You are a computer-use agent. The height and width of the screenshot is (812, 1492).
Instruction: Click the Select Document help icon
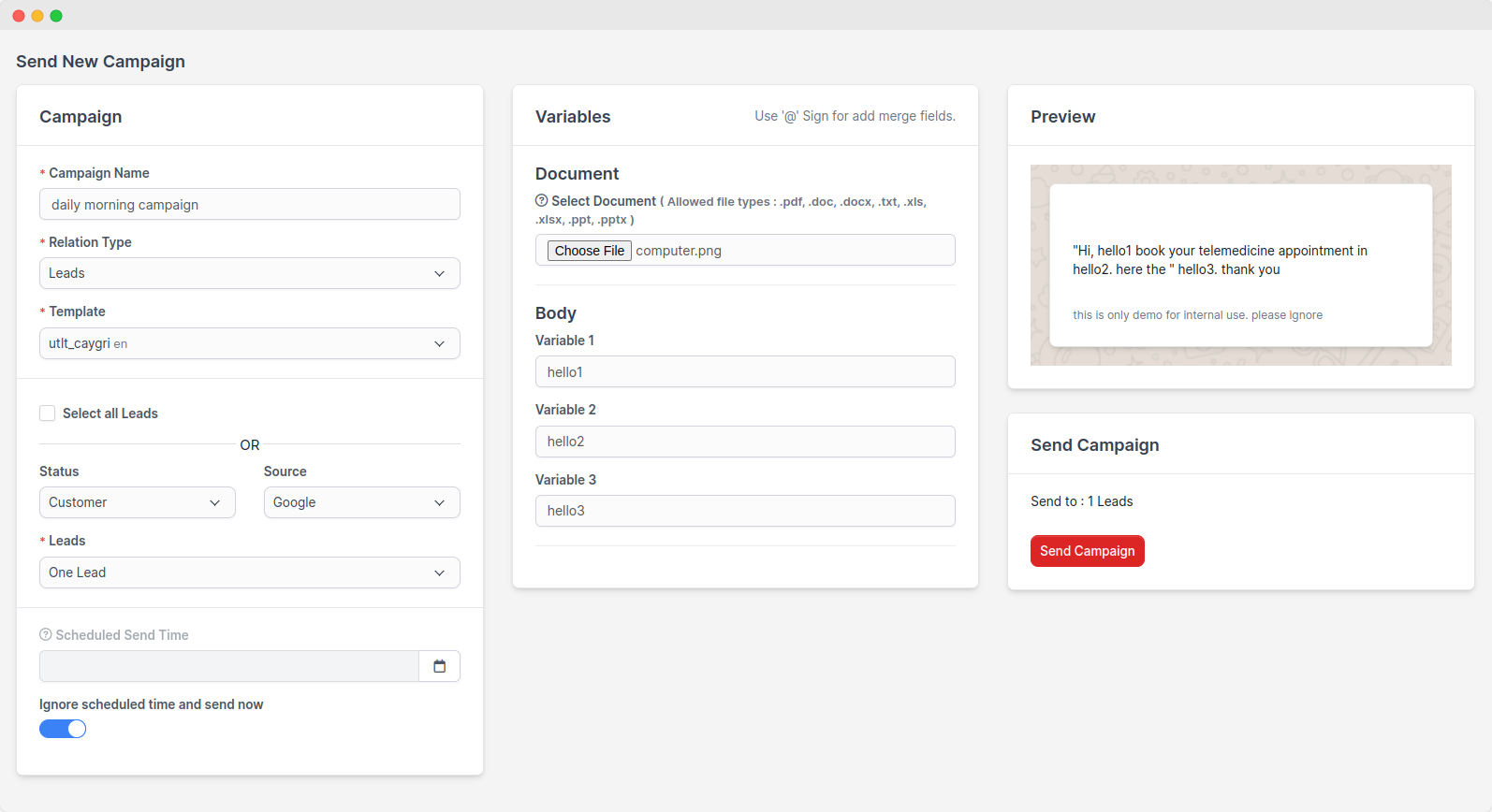click(541, 200)
